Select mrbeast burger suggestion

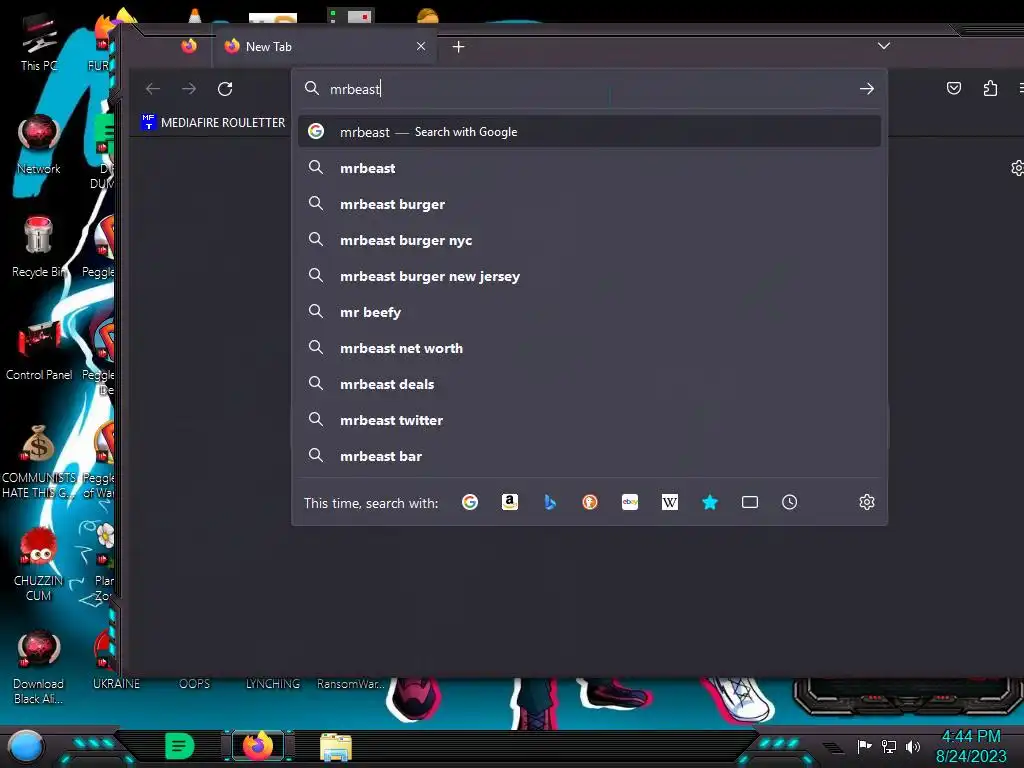click(589, 204)
